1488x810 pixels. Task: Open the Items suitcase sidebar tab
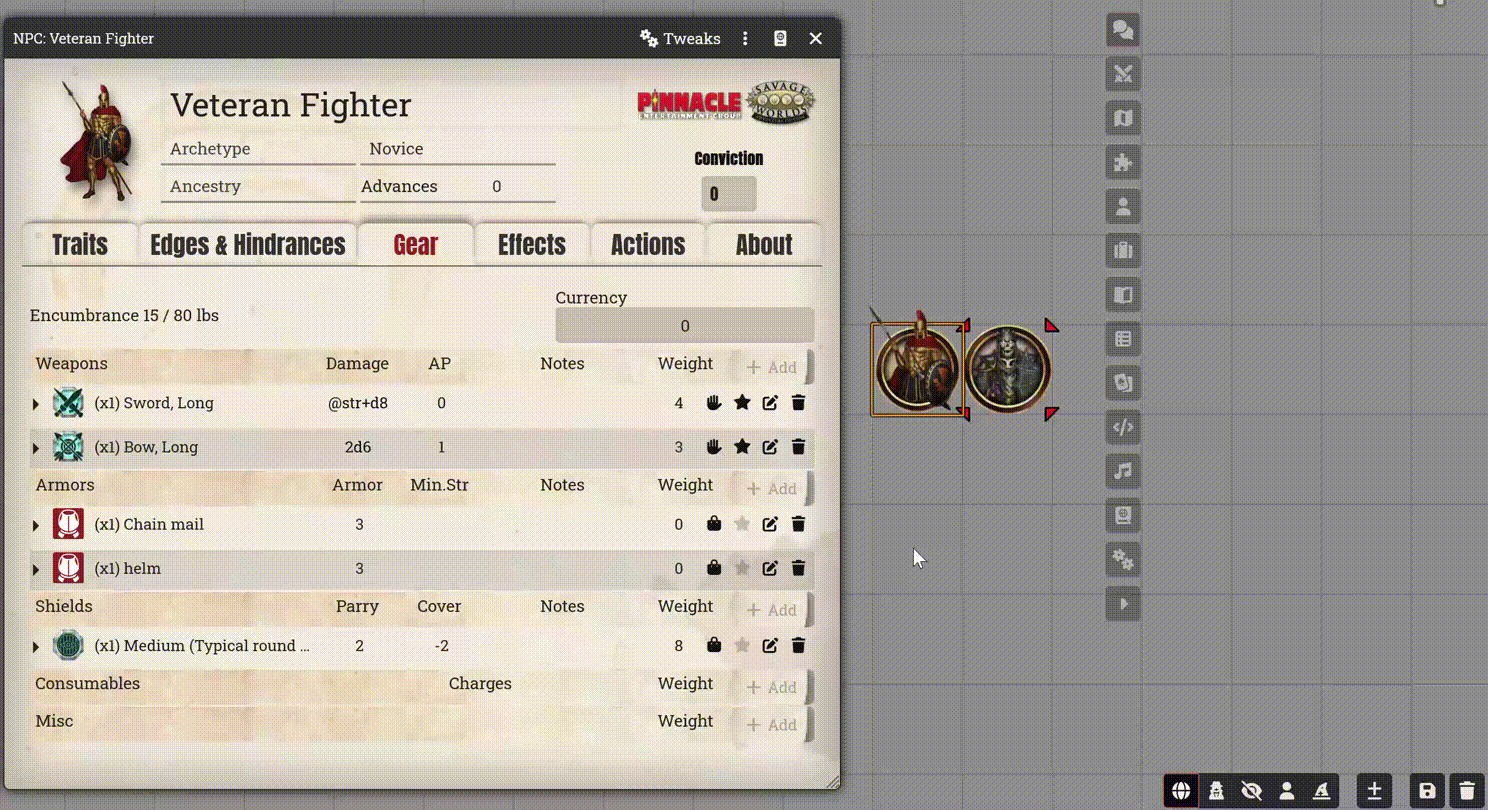1123,251
